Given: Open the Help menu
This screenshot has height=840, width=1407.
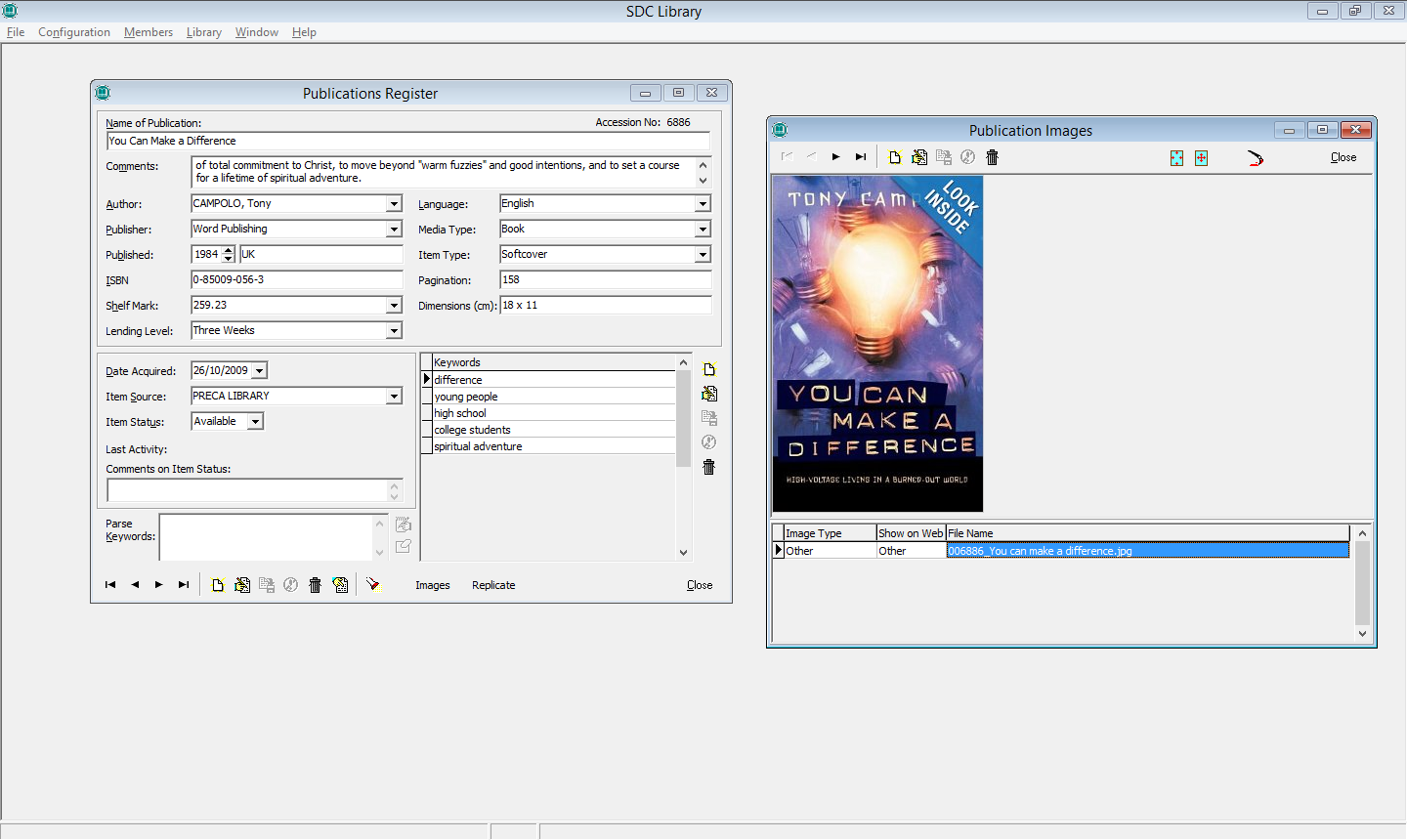Looking at the screenshot, I should point(304,32).
